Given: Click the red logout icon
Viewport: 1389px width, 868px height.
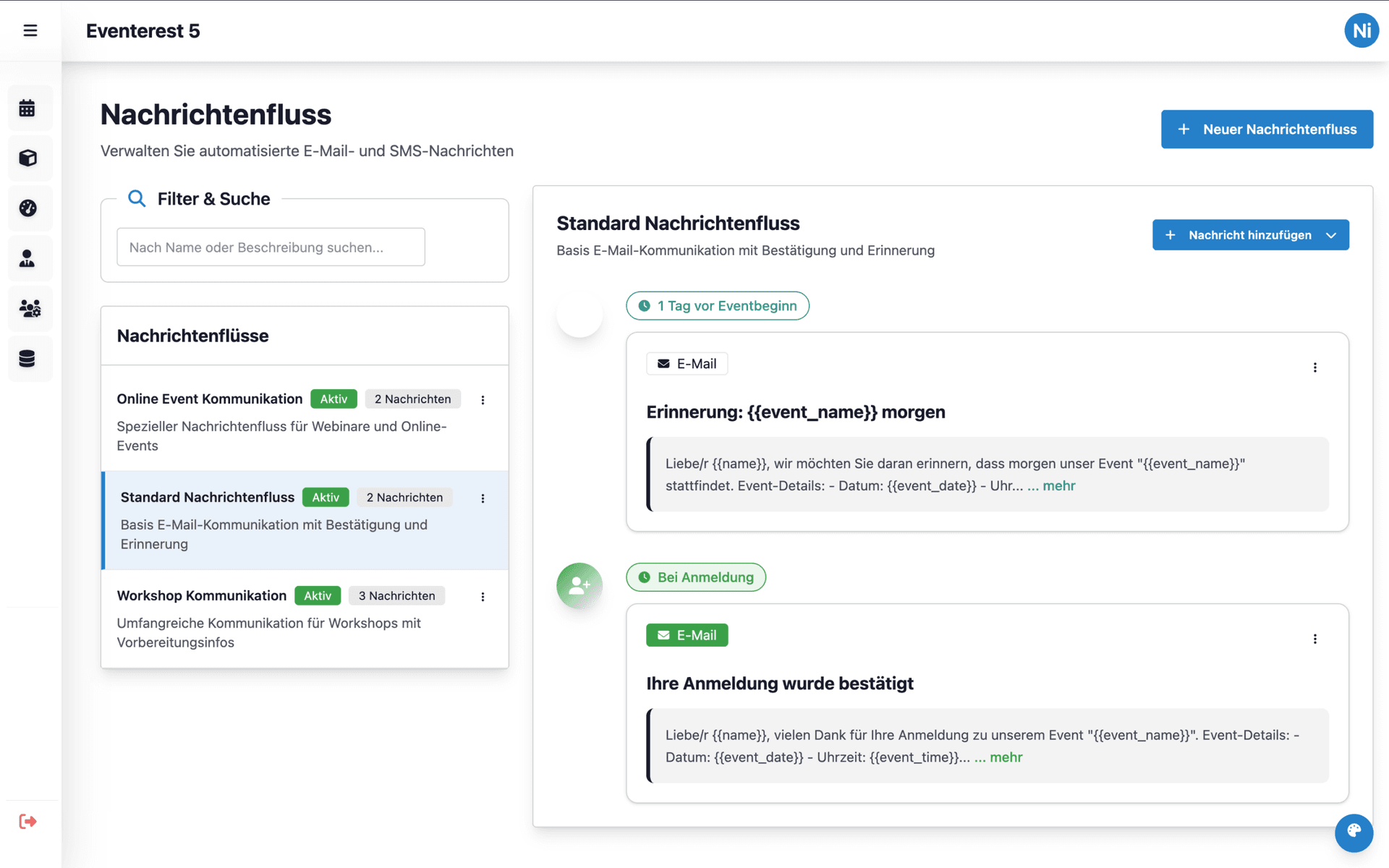Looking at the screenshot, I should 27,821.
